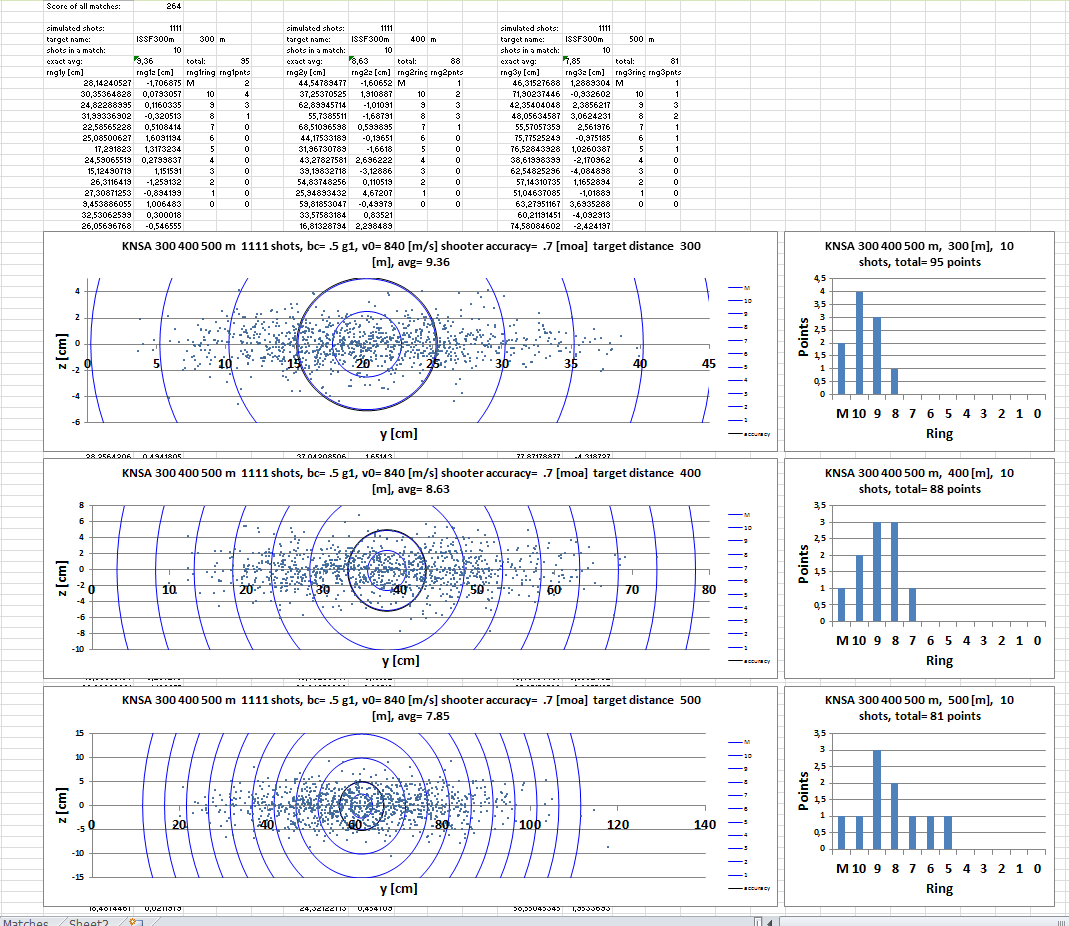Image resolution: width=1069 pixels, height=926 pixels.
Task: Select the cell with value -1,706875
Action: pos(159,83)
